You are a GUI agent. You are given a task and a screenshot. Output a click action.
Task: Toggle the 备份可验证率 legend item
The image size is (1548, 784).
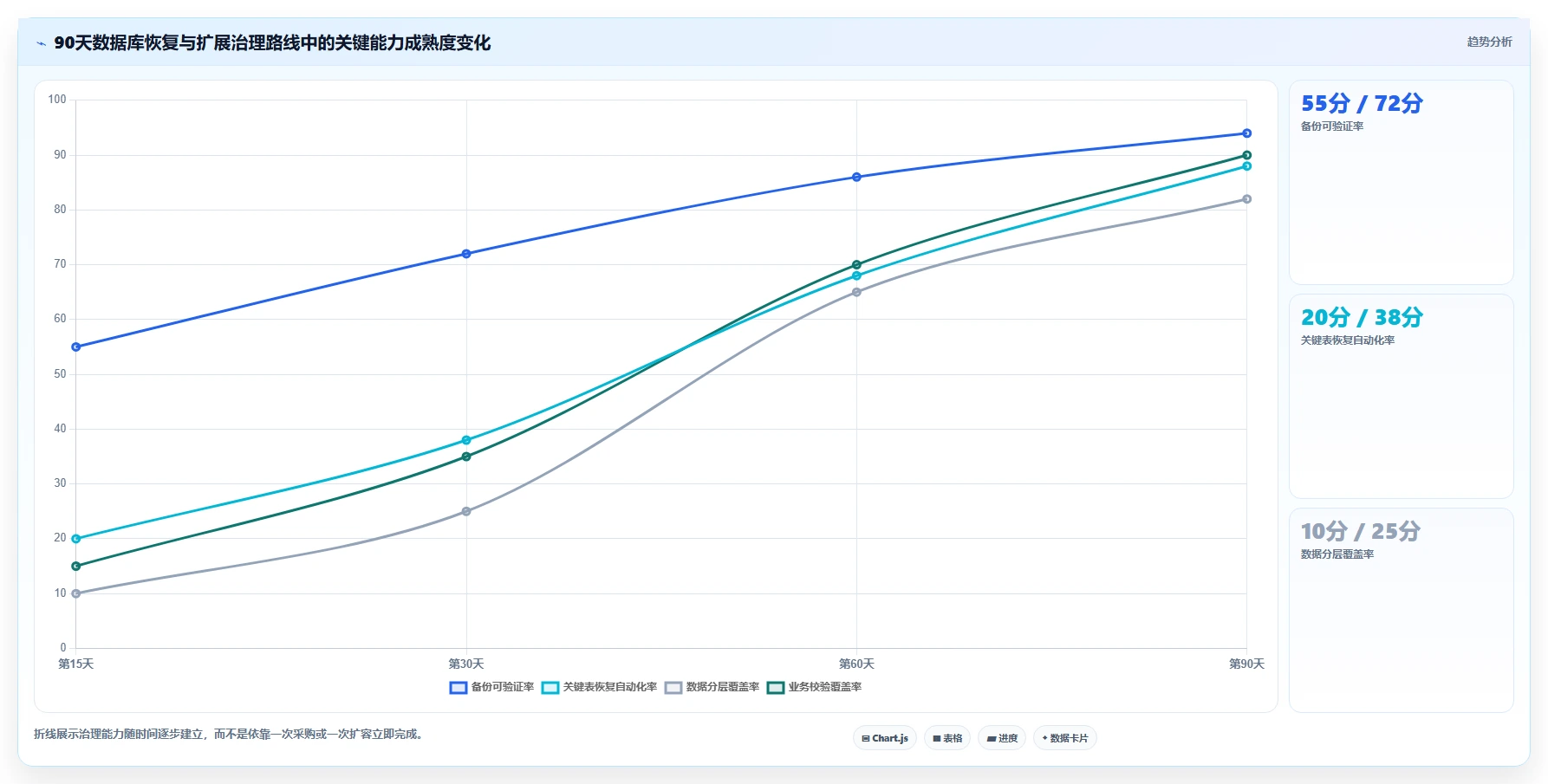point(491,687)
